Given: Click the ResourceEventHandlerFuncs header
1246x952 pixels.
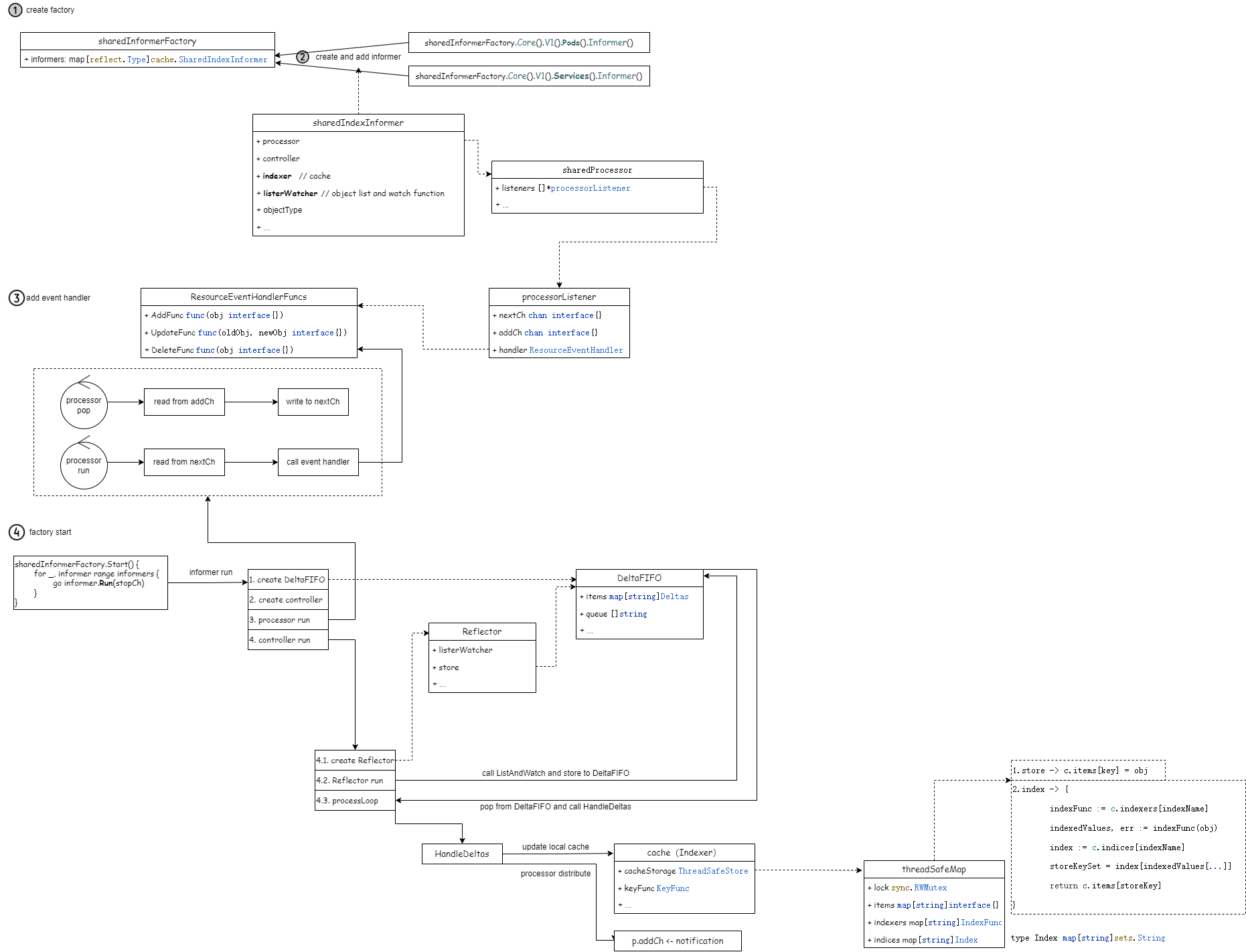Looking at the screenshot, I should (248, 297).
